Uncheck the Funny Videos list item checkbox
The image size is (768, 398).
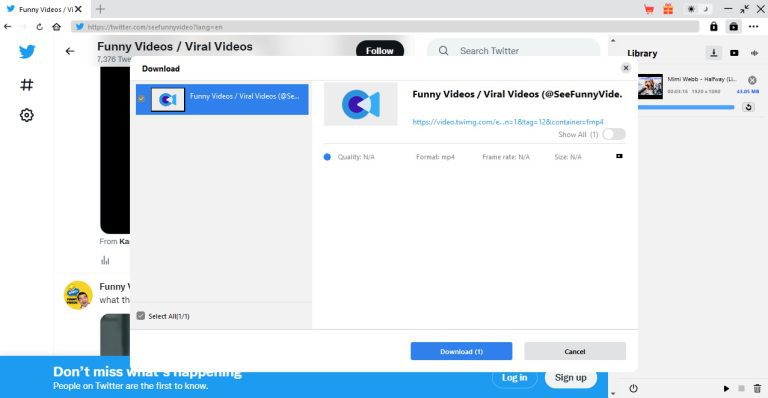pos(142,98)
